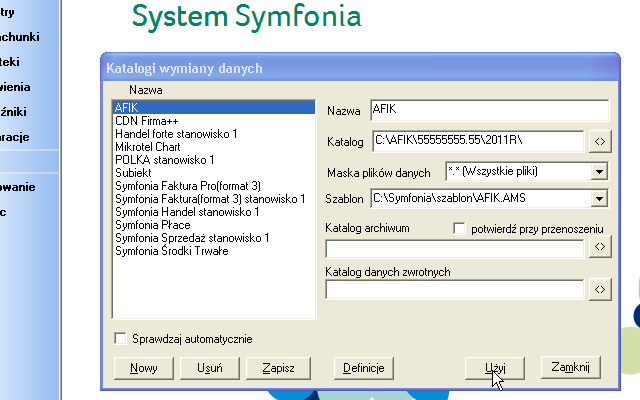640x400 pixels.
Task: Browse for the Katalog archiwum folder
Action: tap(600, 247)
